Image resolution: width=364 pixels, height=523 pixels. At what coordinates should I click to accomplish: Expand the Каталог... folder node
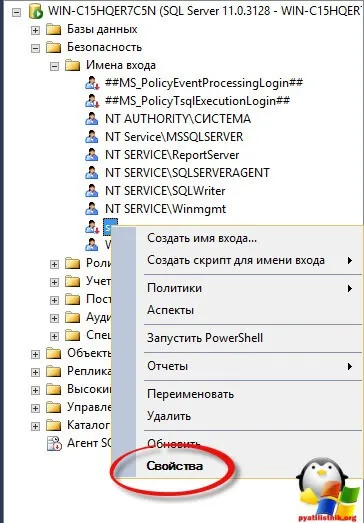(35, 427)
